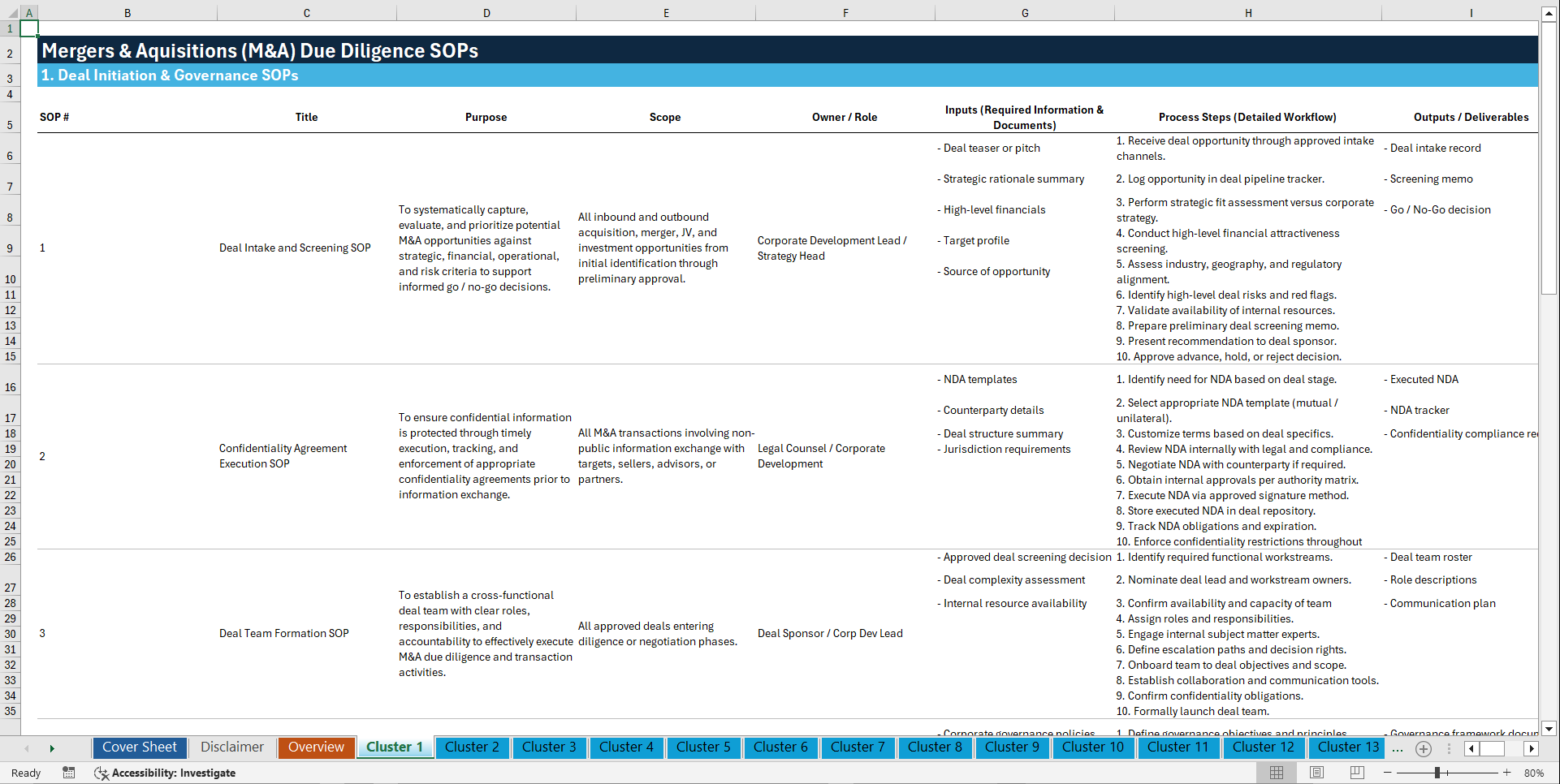Select column H by clicking its header
1560x784 pixels.
pyautogui.click(x=1248, y=12)
